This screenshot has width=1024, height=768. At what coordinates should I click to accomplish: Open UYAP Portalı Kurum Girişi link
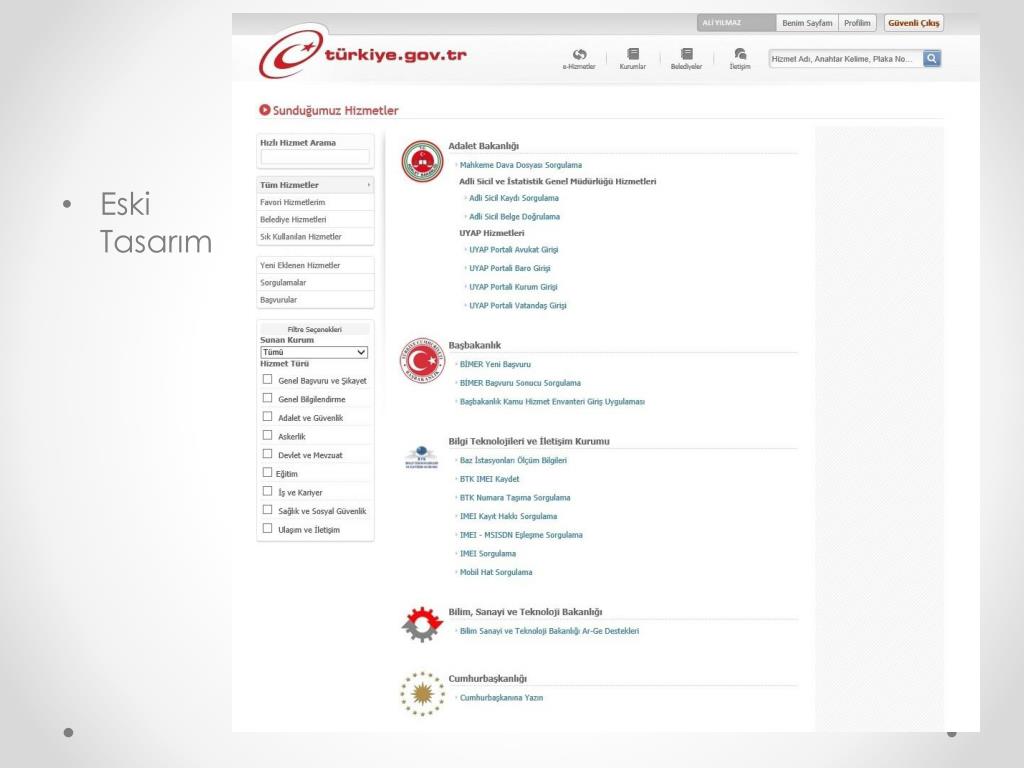[x=513, y=287]
